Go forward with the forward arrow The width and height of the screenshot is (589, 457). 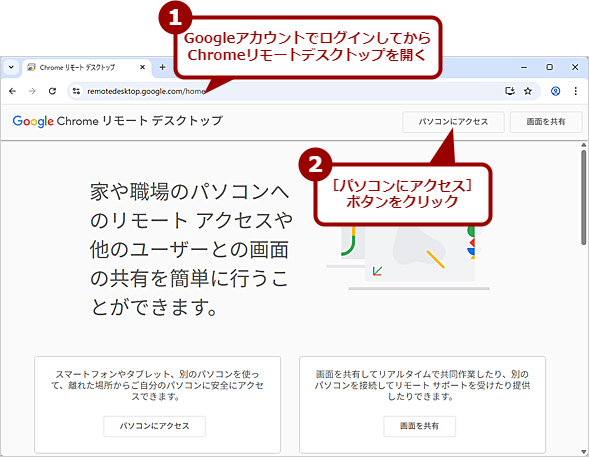(x=32, y=91)
